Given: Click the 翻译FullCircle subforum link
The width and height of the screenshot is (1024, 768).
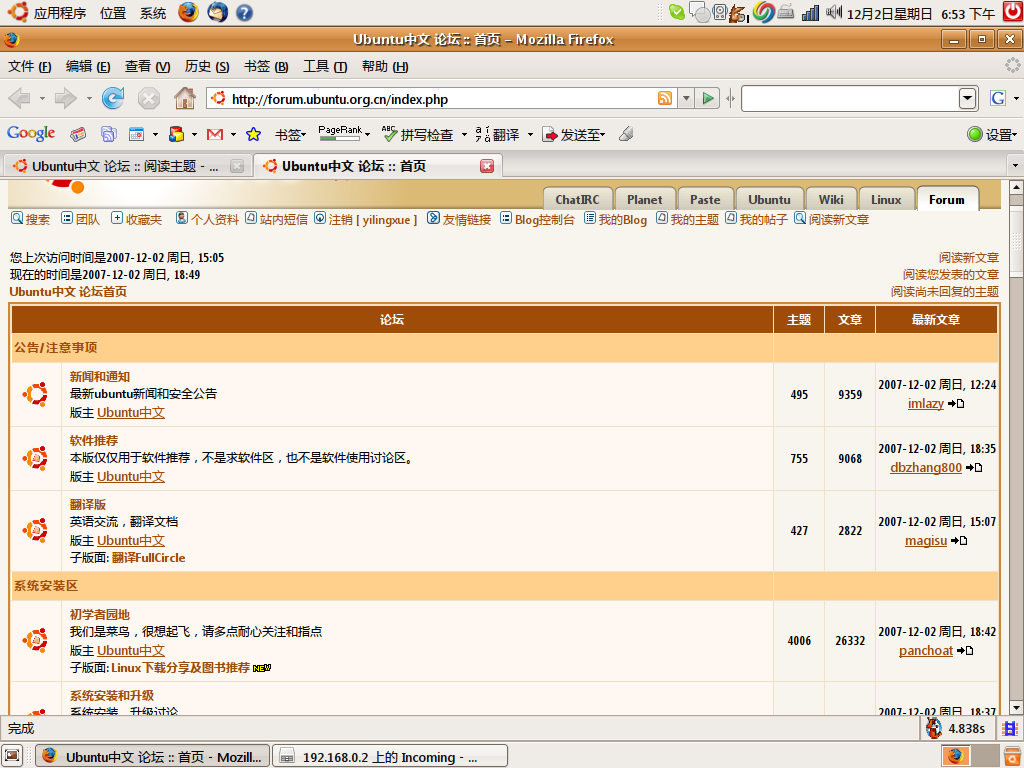Looking at the screenshot, I should (x=148, y=558).
